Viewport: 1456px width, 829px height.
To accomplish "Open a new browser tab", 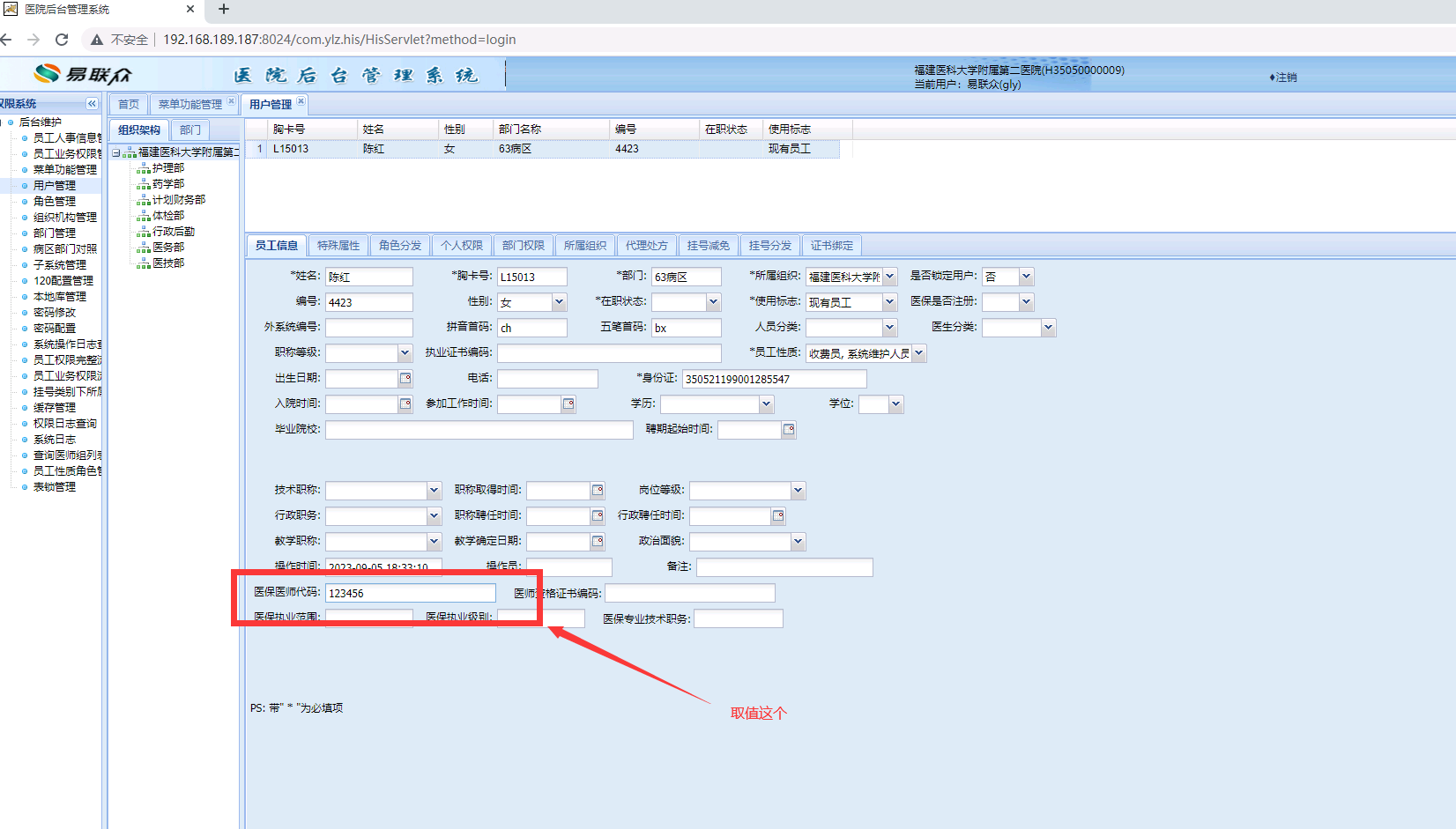I will (224, 9).
